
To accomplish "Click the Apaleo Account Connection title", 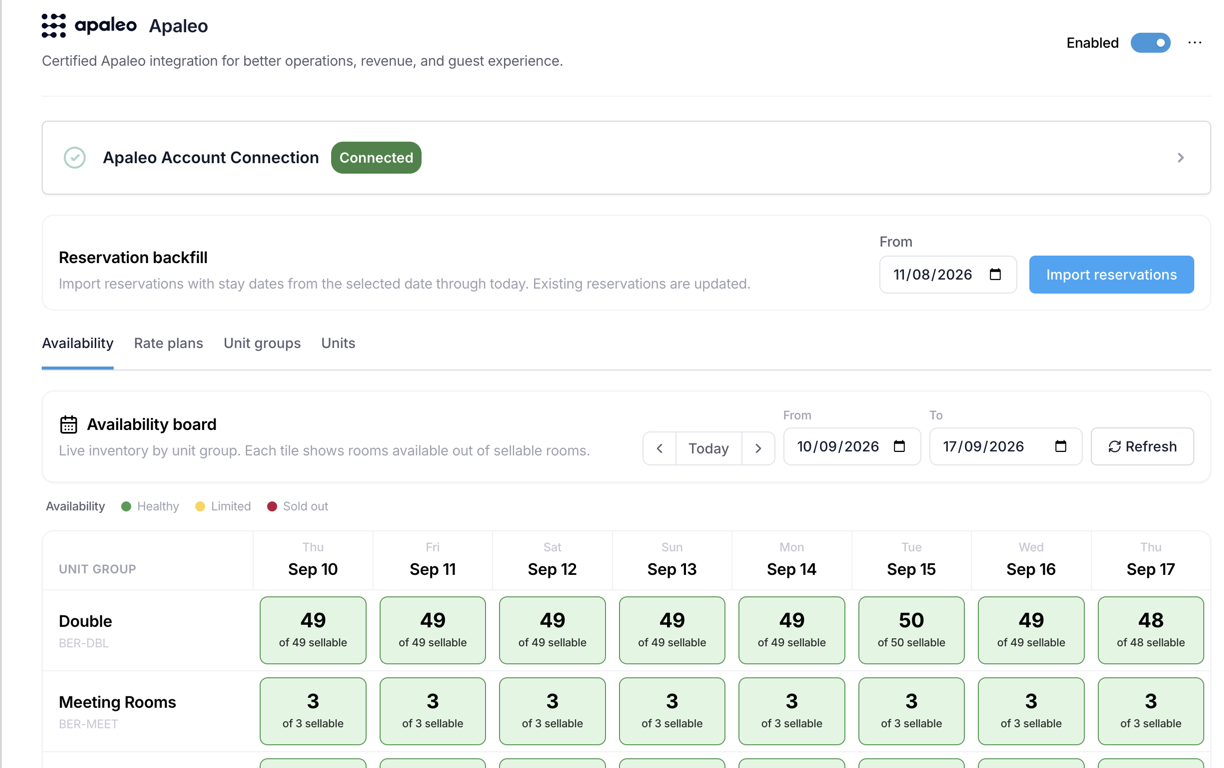I will (x=211, y=158).
